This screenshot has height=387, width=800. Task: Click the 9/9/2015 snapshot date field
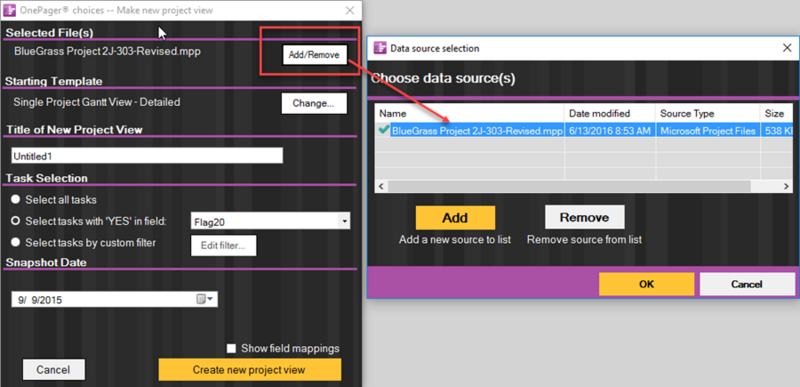point(114,300)
